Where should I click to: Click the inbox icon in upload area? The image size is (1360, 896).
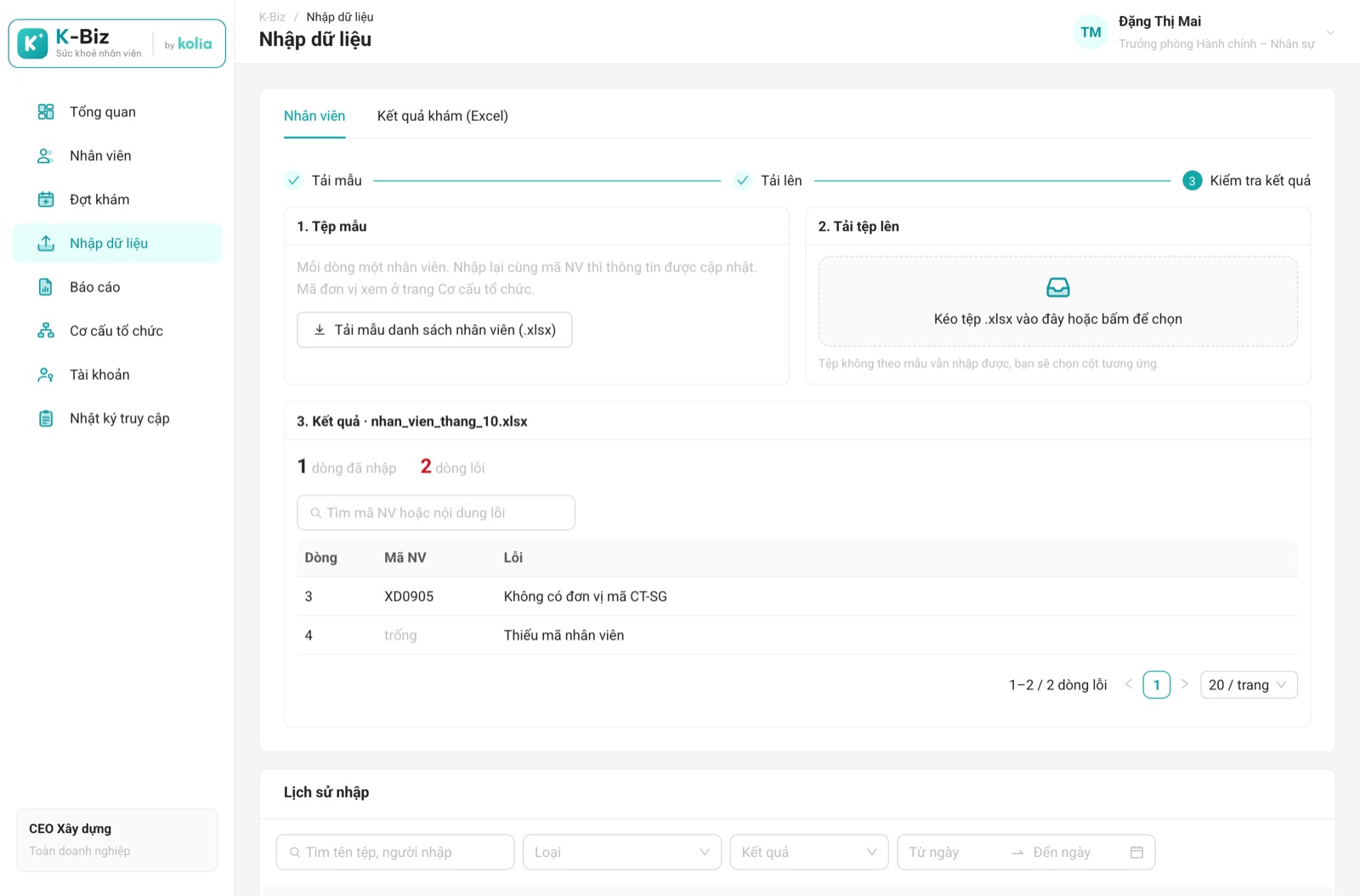tap(1057, 287)
